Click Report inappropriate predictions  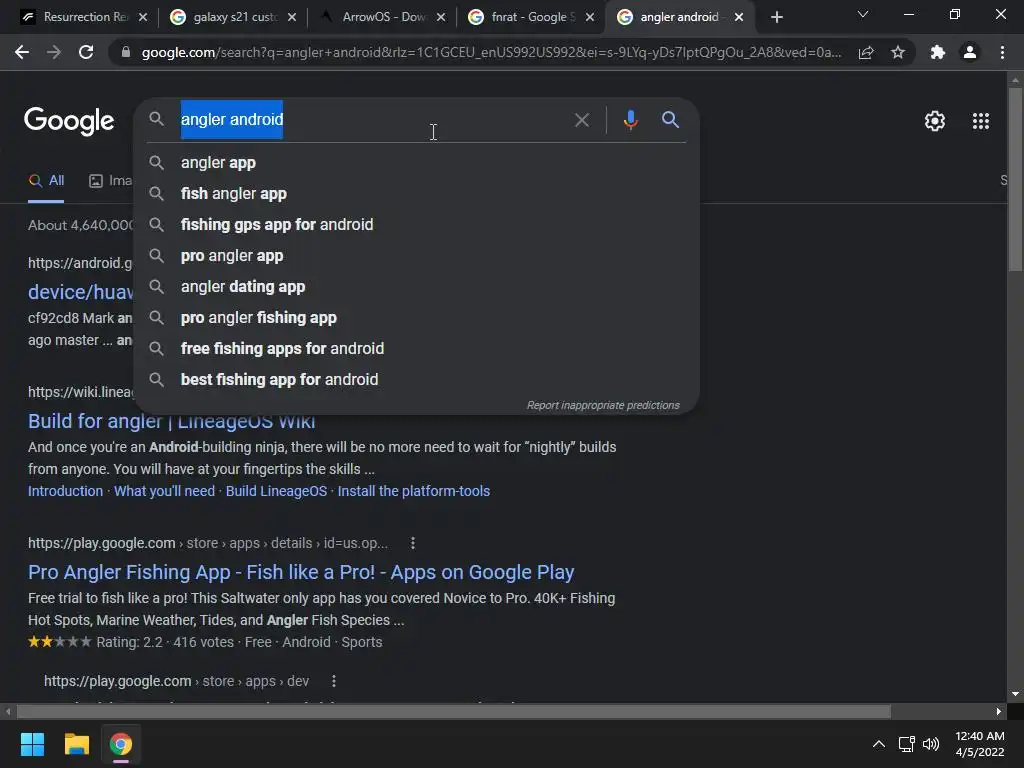[603, 406]
